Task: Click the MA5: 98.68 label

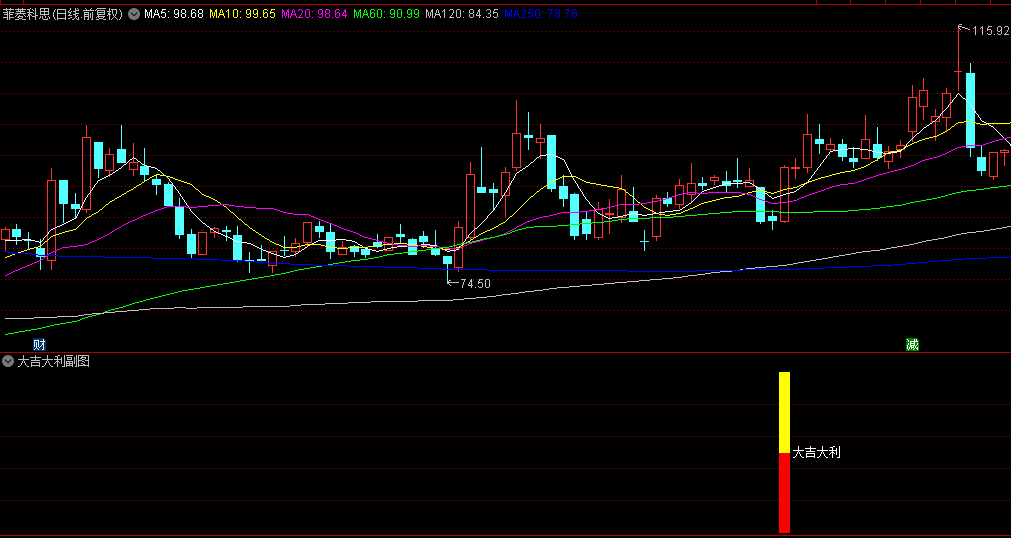Action: pyautogui.click(x=174, y=14)
